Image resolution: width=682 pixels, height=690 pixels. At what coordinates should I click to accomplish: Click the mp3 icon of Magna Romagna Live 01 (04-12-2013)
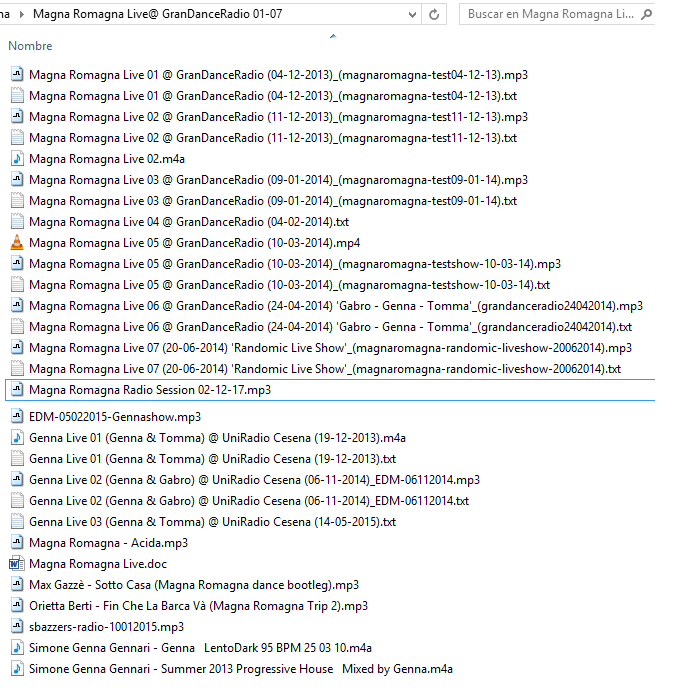(x=17, y=74)
